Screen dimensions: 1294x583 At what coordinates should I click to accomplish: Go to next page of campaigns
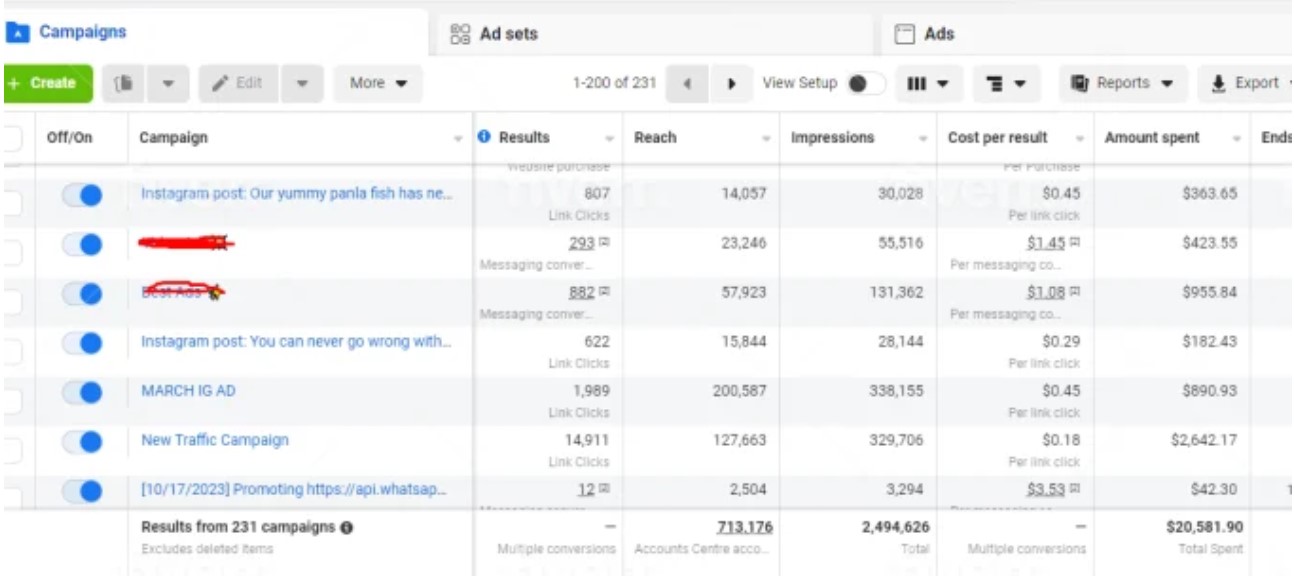pyautogui.click(x=732, y=84)
